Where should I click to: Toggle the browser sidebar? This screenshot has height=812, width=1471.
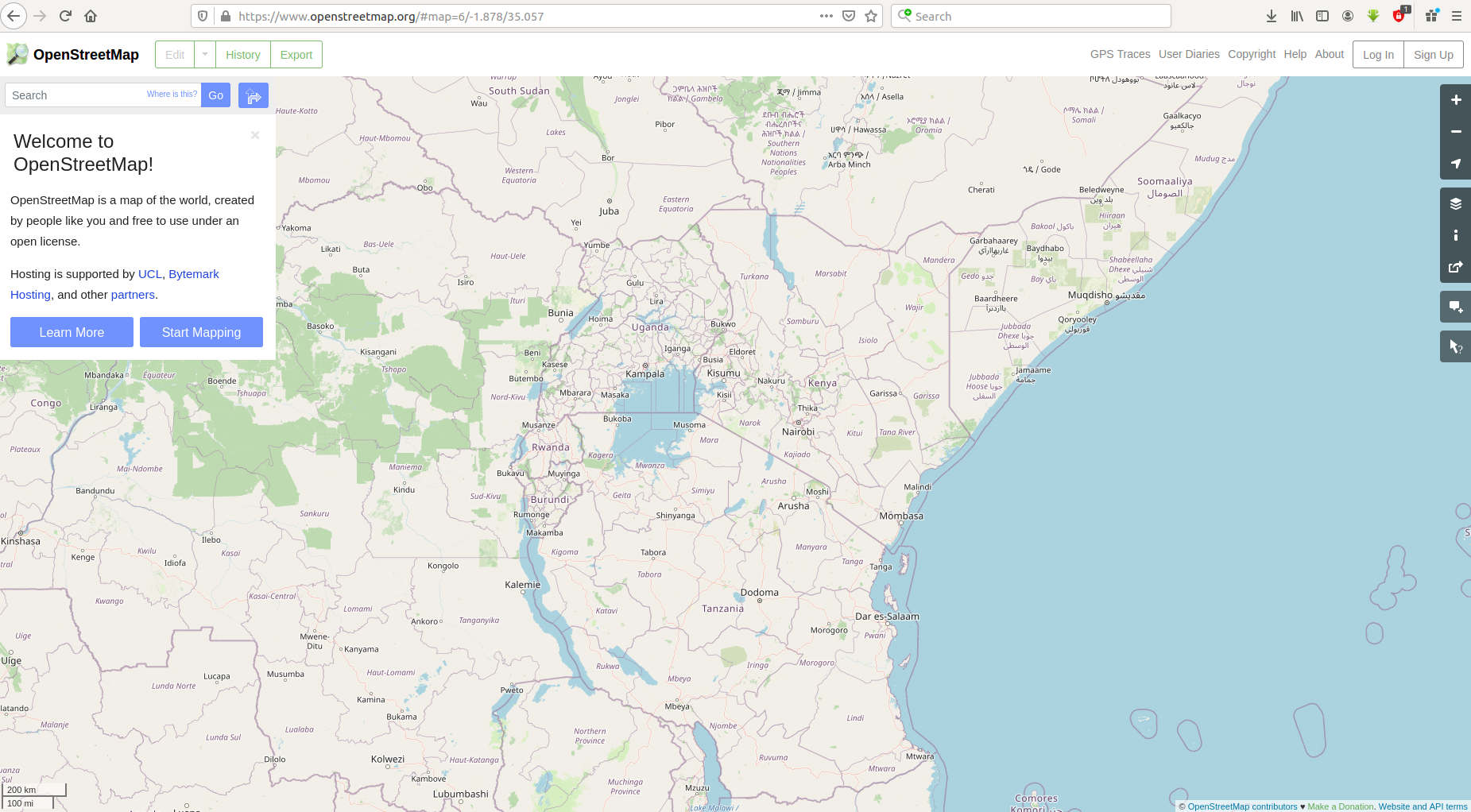(1322, 16)
